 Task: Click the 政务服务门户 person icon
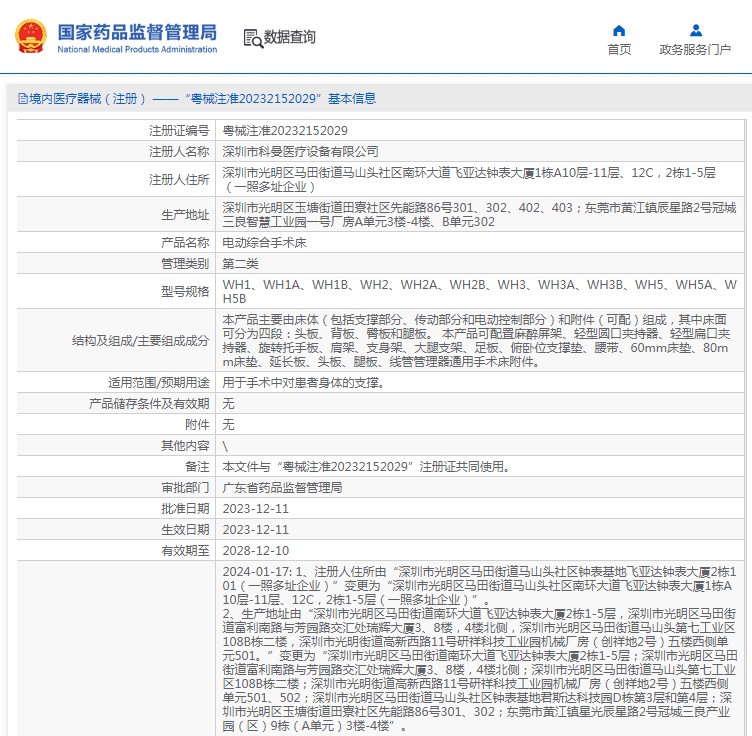tap(695, 31)
